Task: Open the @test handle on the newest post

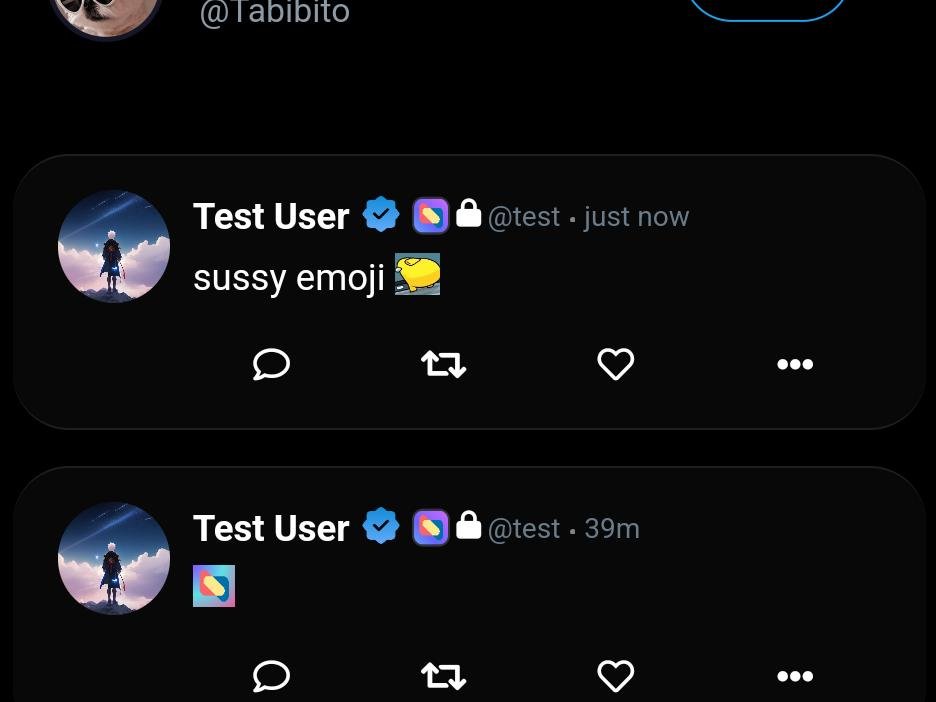Action: point(524,216)
